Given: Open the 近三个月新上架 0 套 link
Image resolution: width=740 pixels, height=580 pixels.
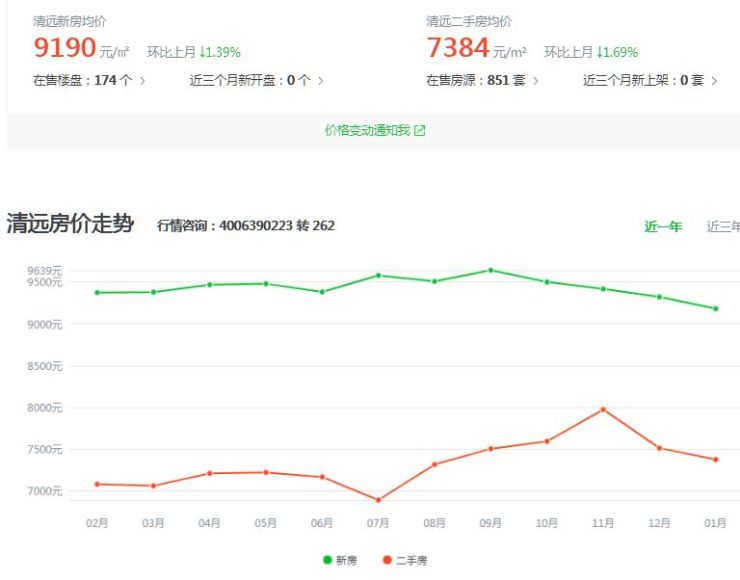Looking at the screenshot, I should pos(650,80).
